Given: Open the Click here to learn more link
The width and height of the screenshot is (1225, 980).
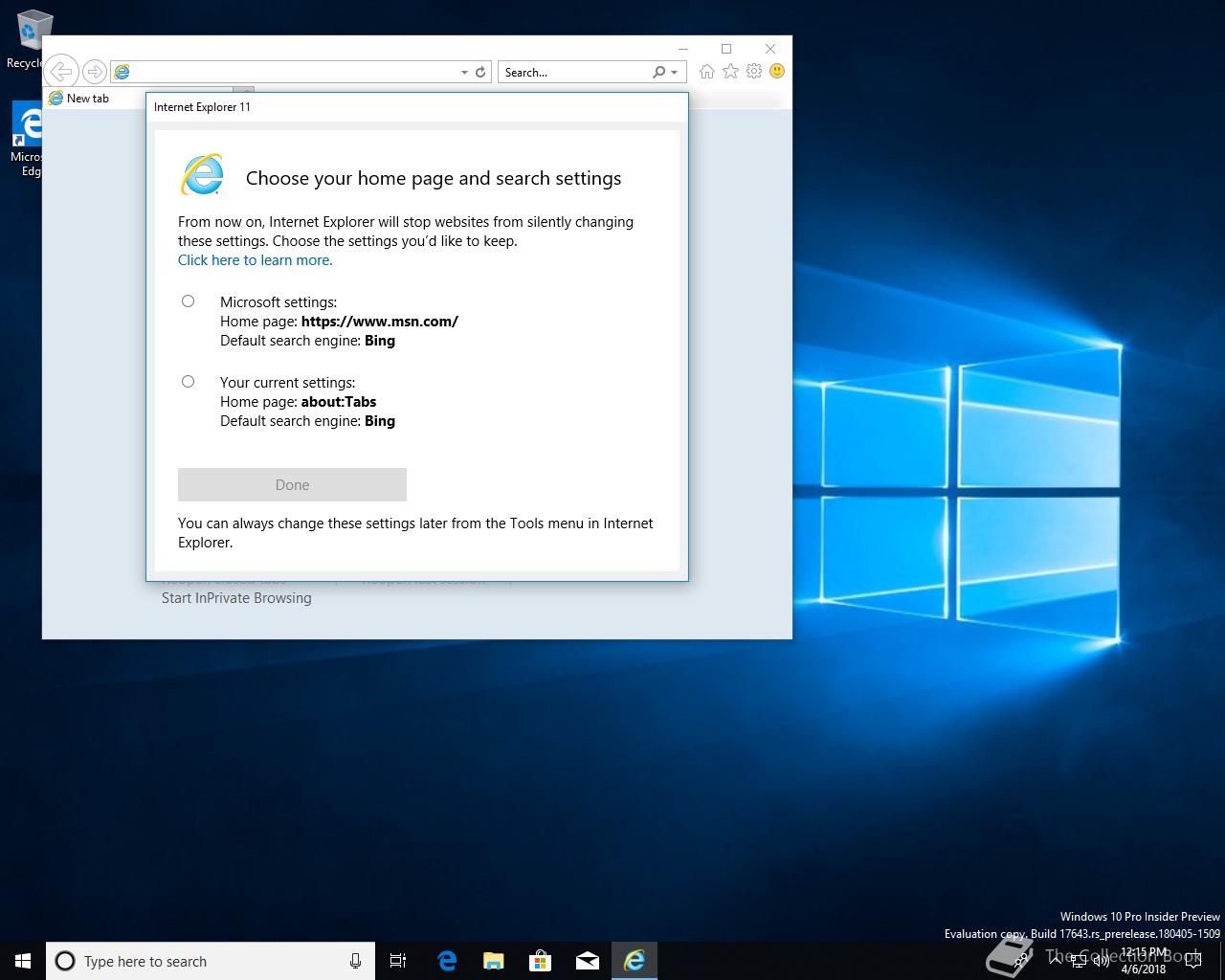Looking at the screenshot, I should coord(256,260).
